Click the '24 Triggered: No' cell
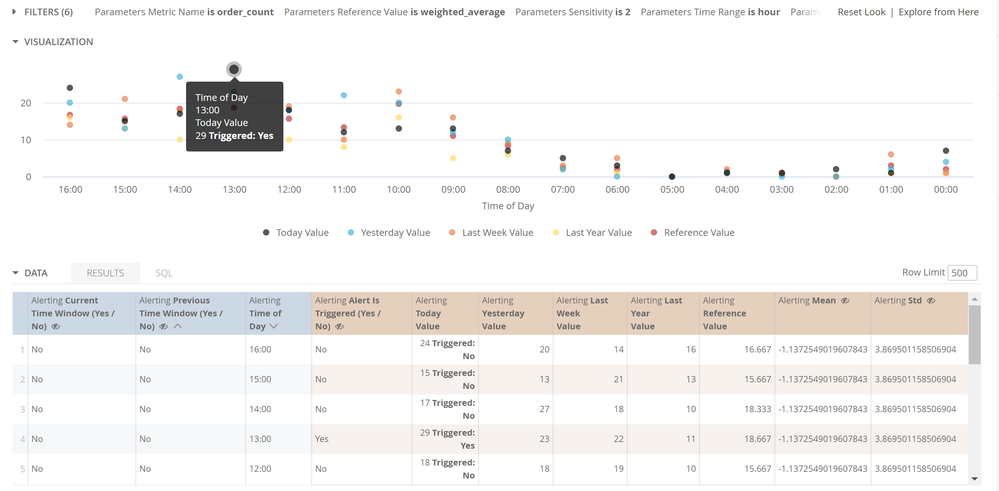 tap(445, 350)
